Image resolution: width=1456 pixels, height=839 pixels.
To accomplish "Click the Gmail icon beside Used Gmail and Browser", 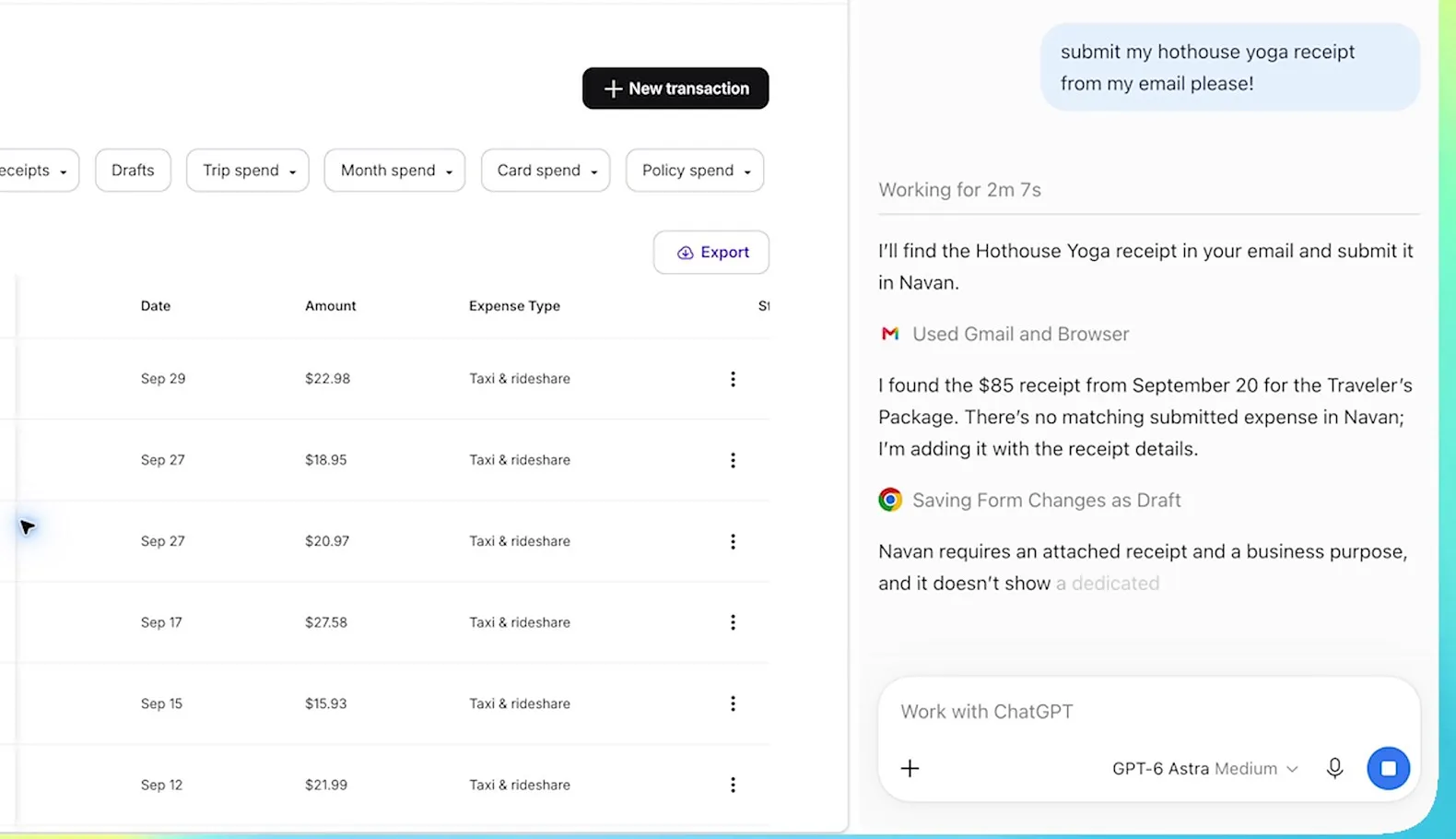I will pyautogui.click(x=889, y=334).
